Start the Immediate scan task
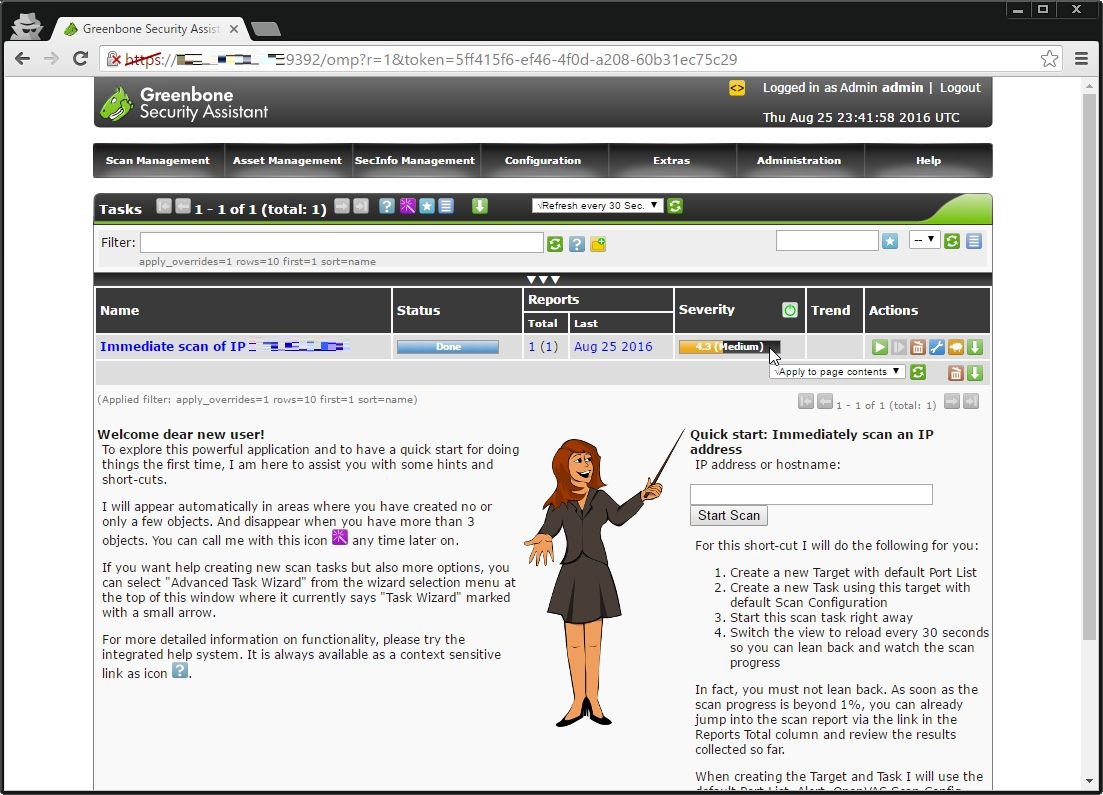Image resolution: width=1103 pixels, height=795 pixels. (x=879, y=347)
